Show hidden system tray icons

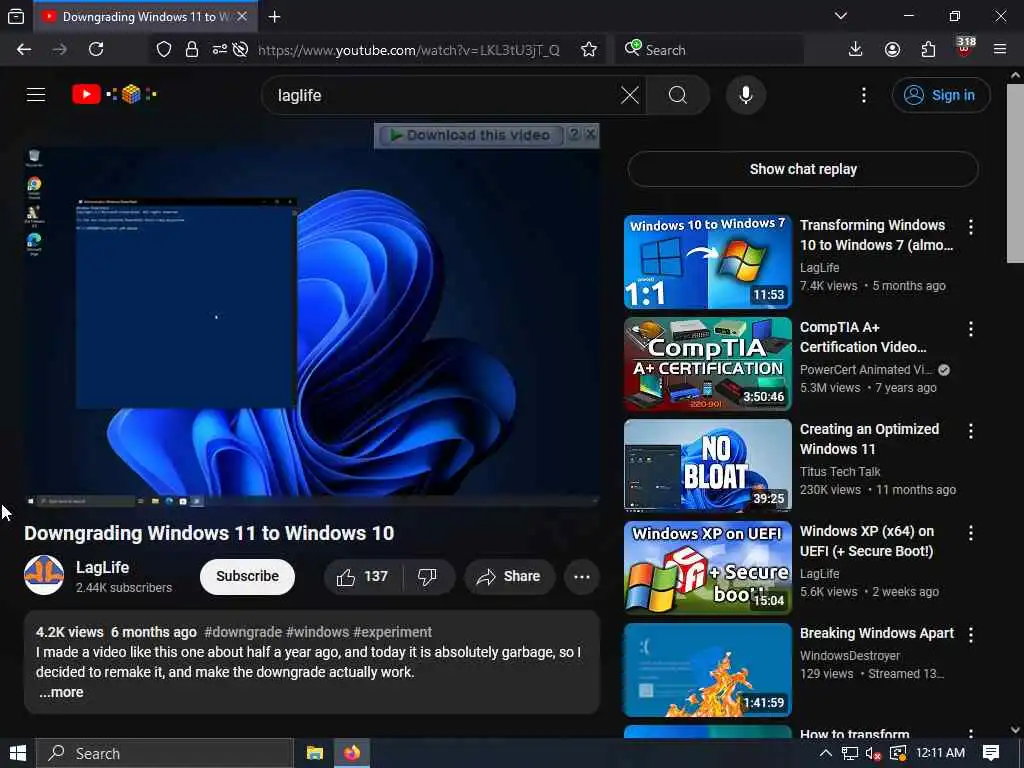pos(825,754)
